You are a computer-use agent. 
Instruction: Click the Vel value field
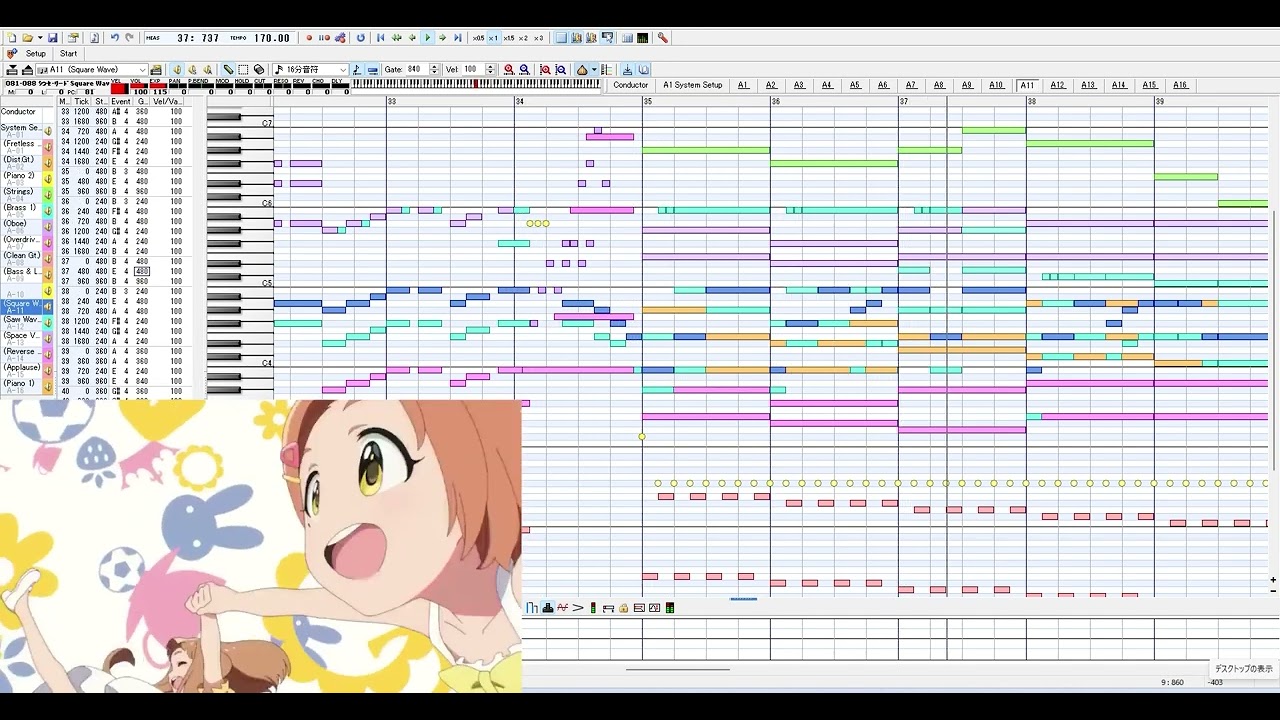click(x=472, y=70)
